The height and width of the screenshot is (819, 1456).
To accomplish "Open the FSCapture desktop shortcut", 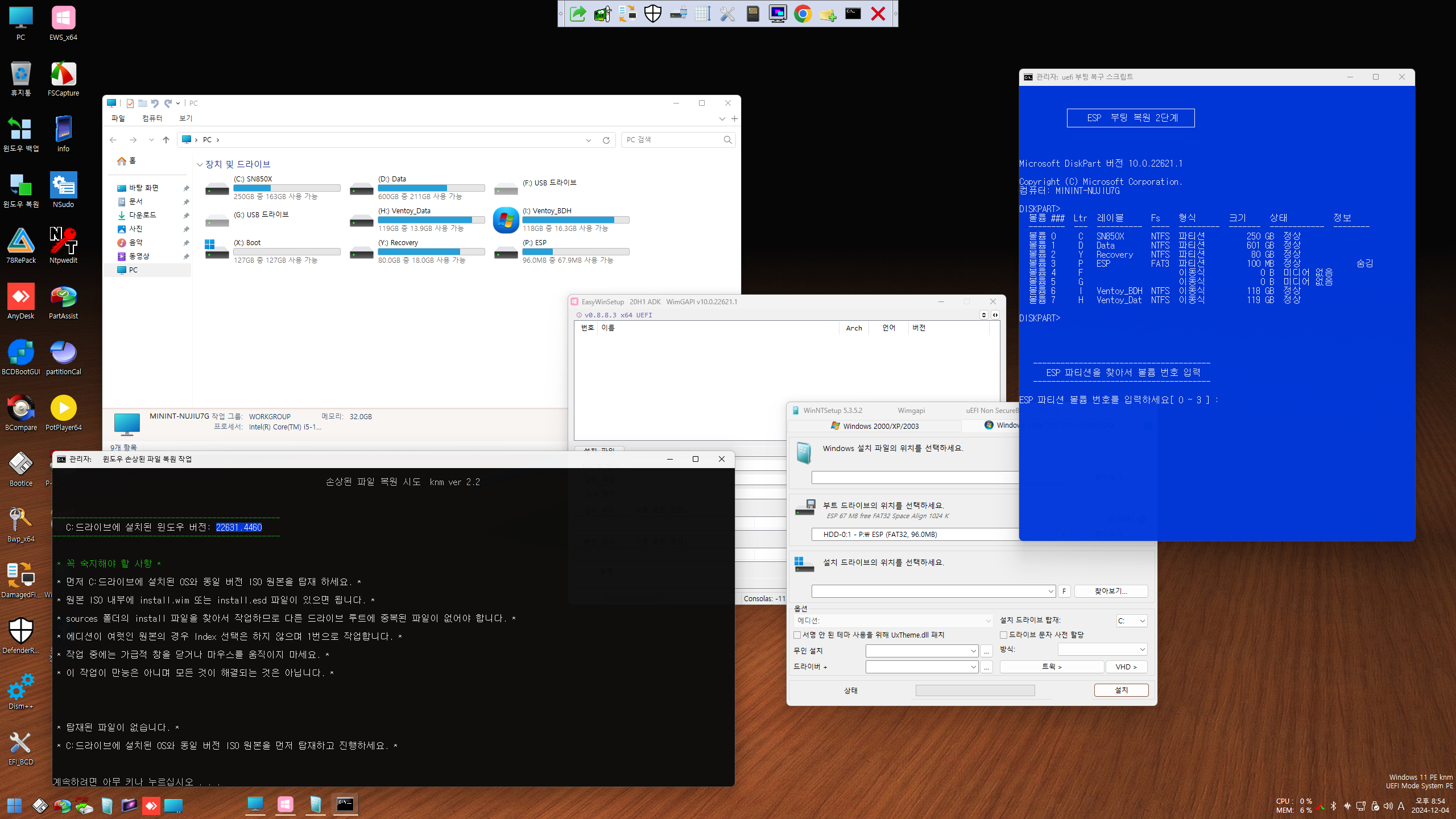I will (63, 80).
